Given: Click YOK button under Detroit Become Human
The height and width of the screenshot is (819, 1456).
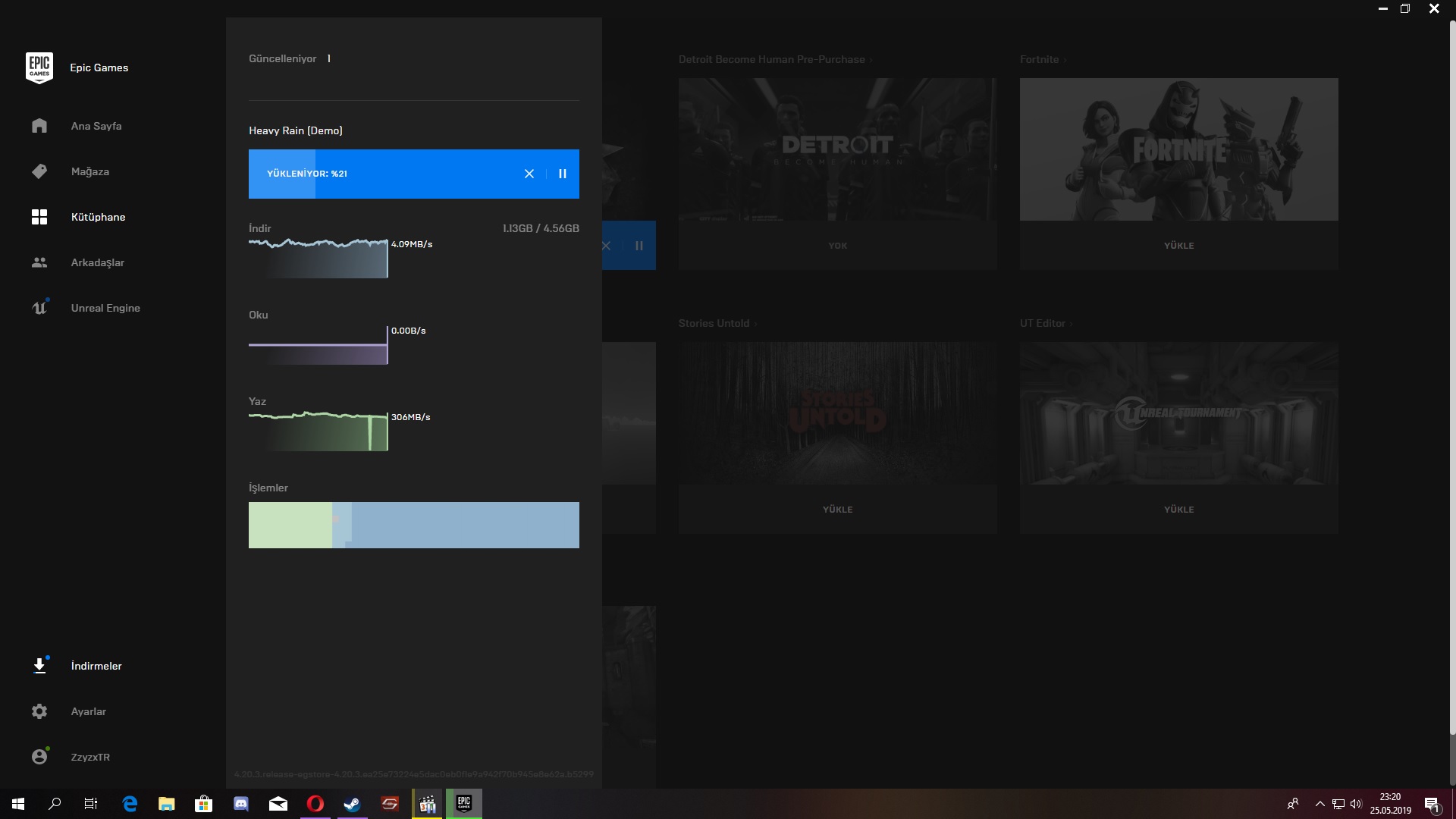Looking at the screenshot, I should (x=838, y=246).
